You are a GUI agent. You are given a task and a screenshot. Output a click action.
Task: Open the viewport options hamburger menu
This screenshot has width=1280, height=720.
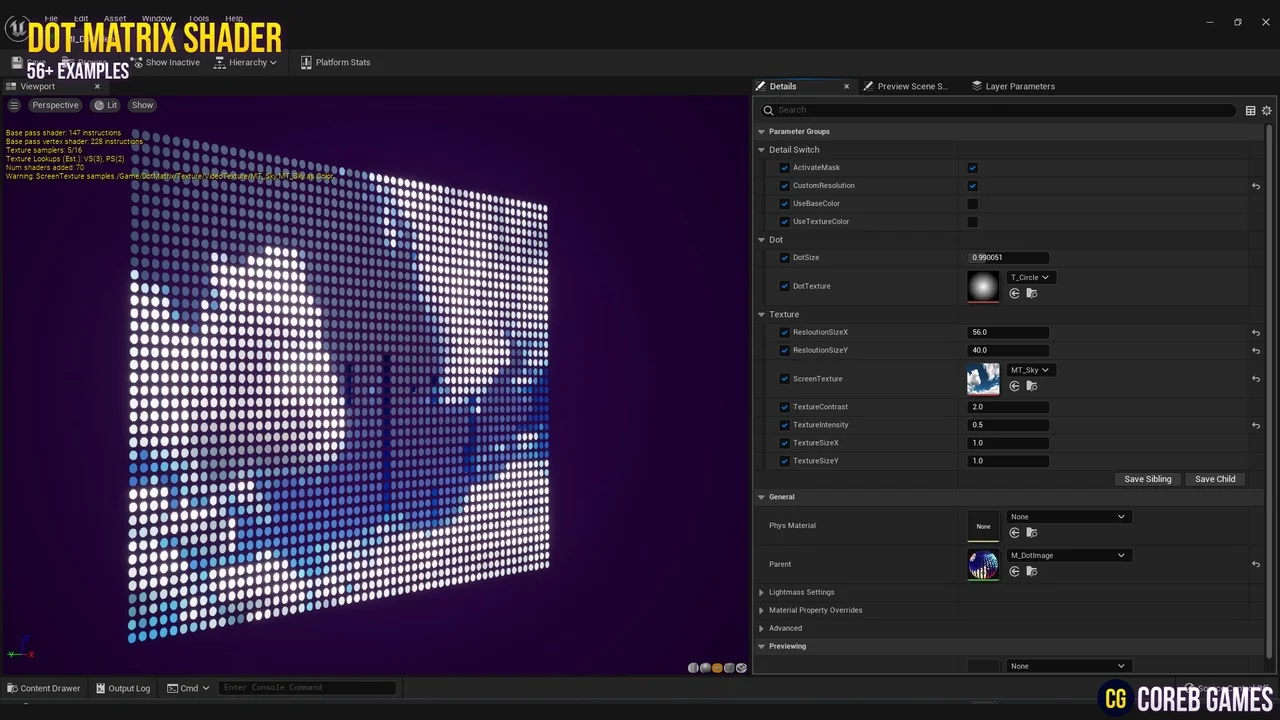click(x=14, y=104)
